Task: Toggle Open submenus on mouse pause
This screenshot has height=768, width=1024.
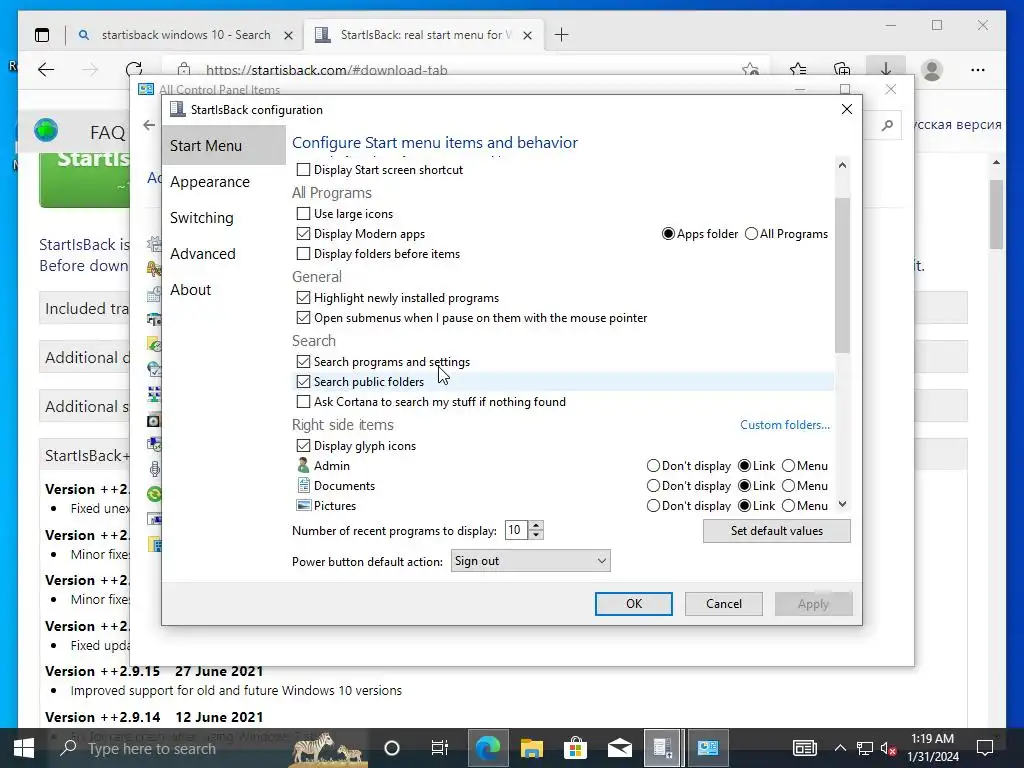Action: [x=303, y=317]
